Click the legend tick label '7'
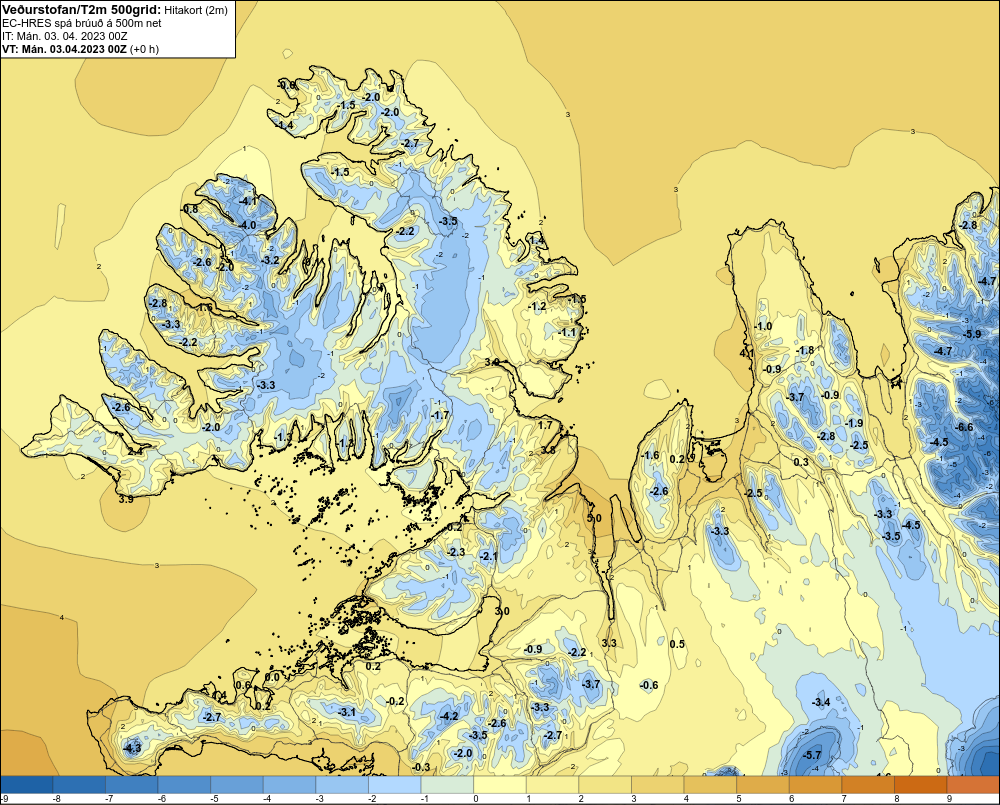The image size is (1000, 805). click(x=844, y=799)
